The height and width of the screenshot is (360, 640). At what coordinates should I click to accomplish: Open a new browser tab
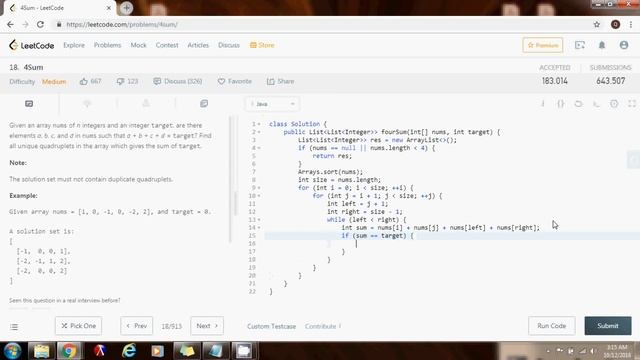pos(127,8)
